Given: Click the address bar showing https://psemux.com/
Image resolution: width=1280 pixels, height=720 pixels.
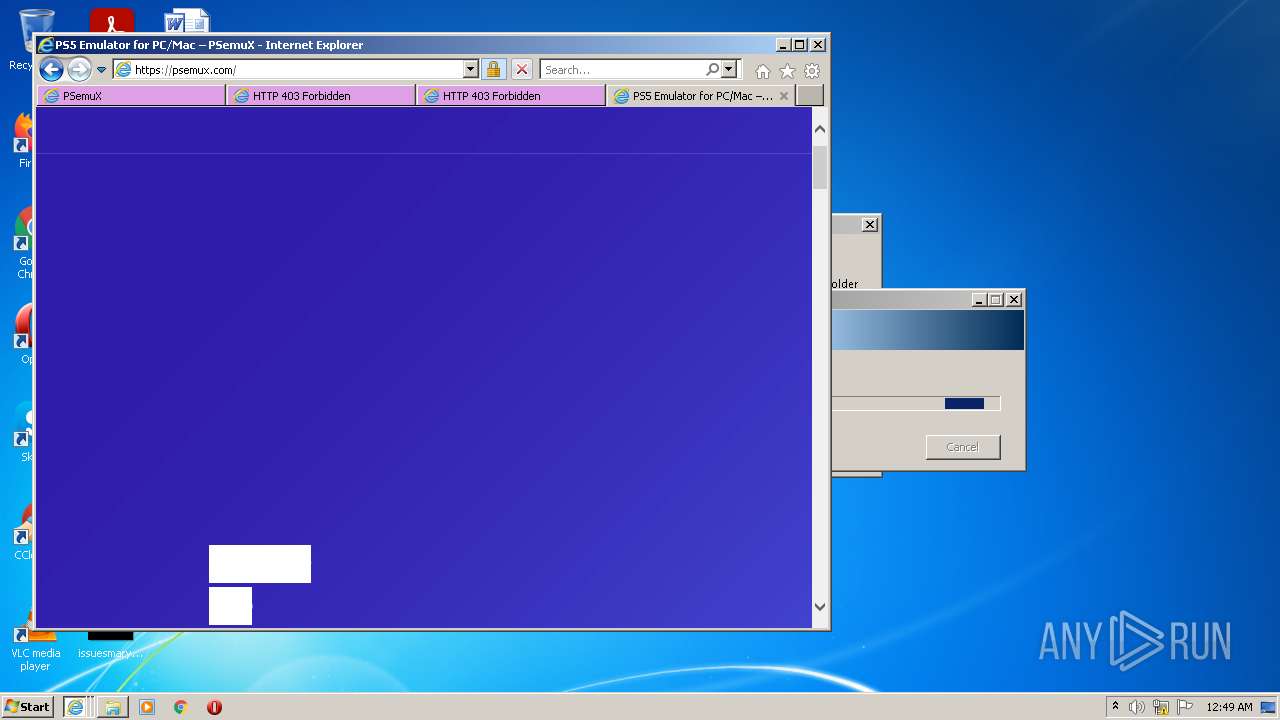Looking at the screenshot, I should pos(288,70).
